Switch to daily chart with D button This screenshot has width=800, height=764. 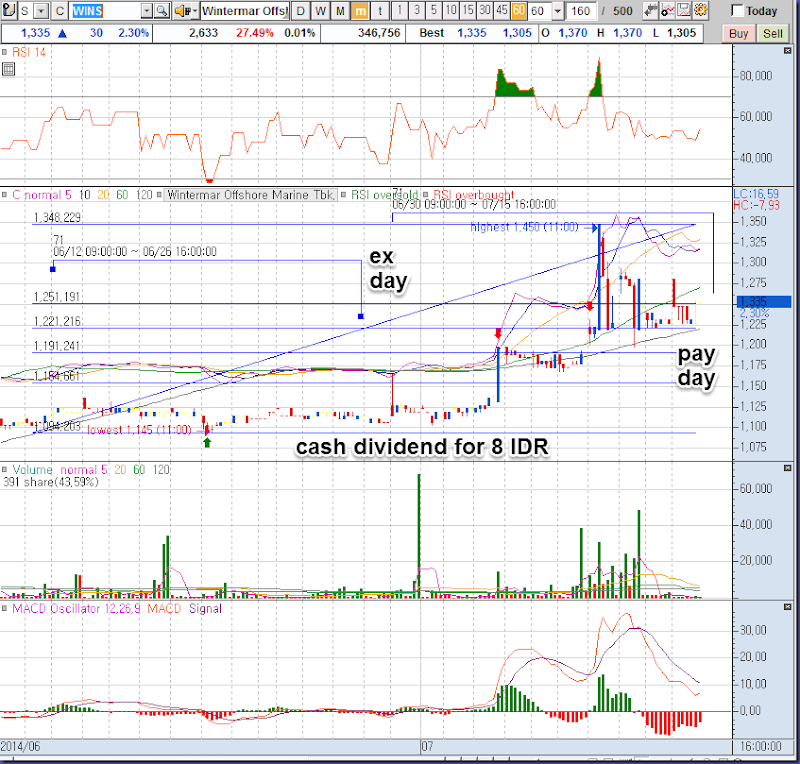[x=301, y=11]
